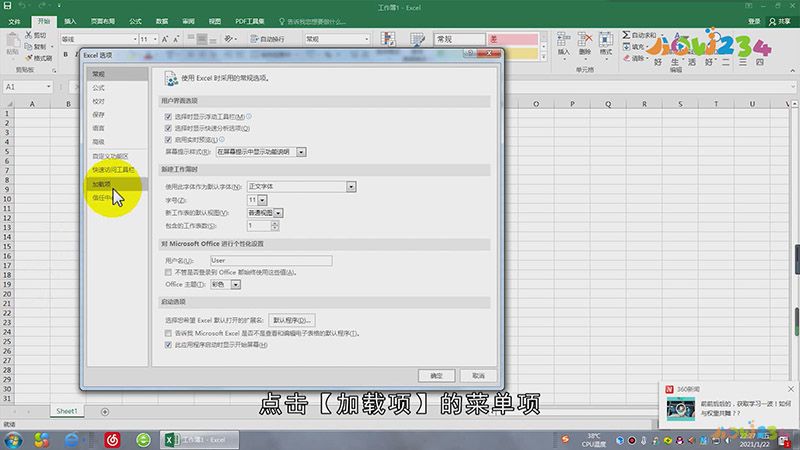Switch to the PDF工具集 ribbon tab
The width and height of the screenshot is (800, 450).
tap(249, 21)
